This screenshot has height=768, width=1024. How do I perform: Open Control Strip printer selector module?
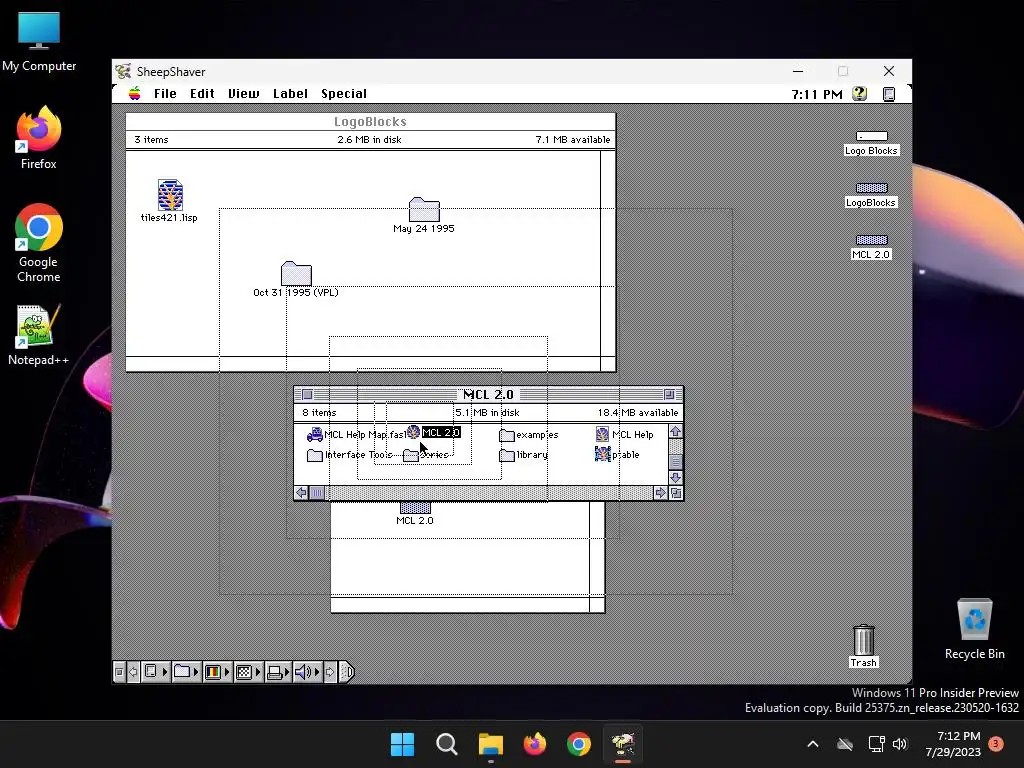coord(278,671)
